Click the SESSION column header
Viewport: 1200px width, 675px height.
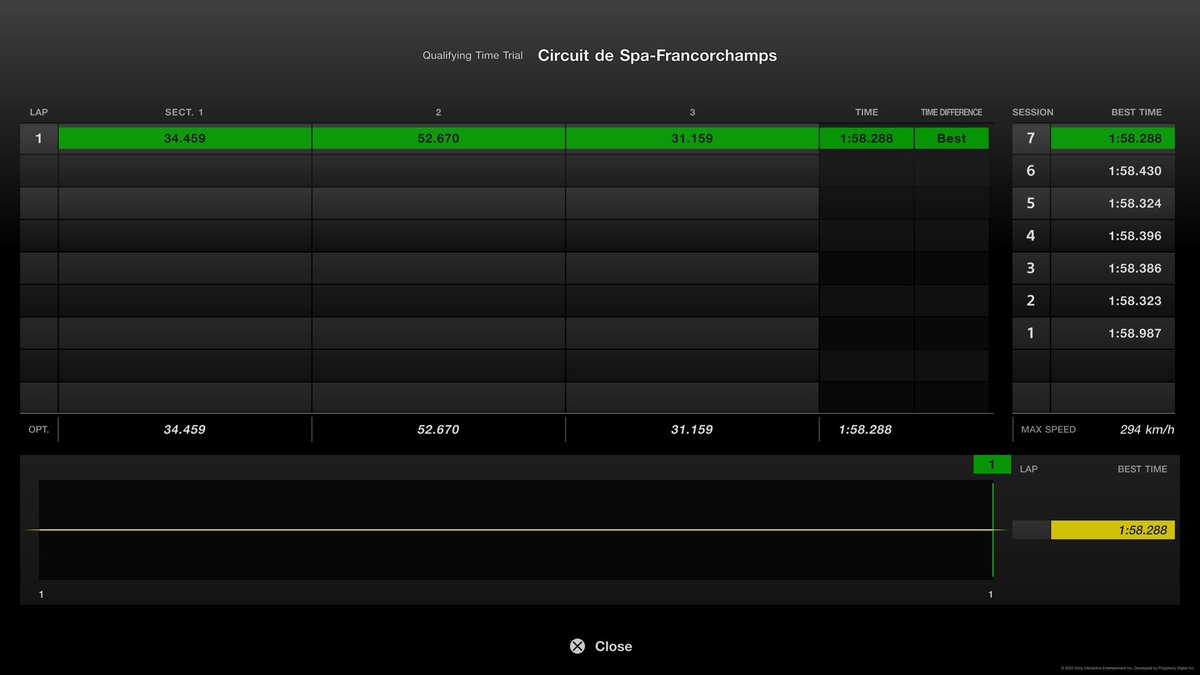tap(1033, 112)
